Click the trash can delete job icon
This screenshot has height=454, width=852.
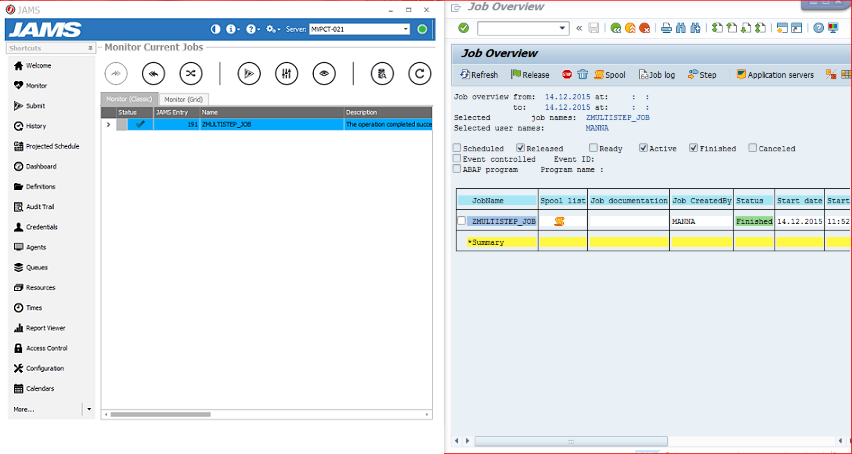coord(582,74)
